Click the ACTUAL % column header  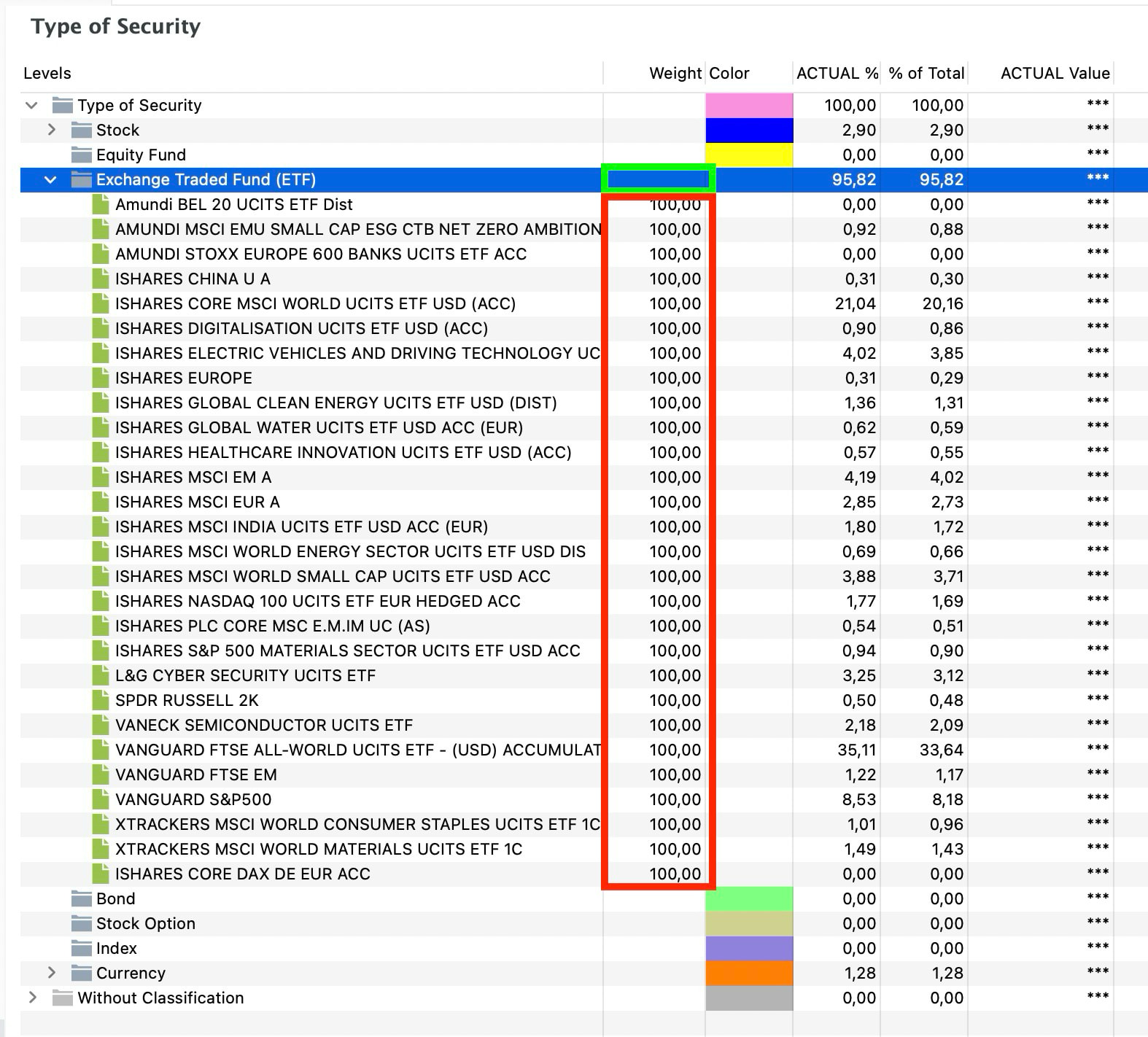tap(837, 73)
